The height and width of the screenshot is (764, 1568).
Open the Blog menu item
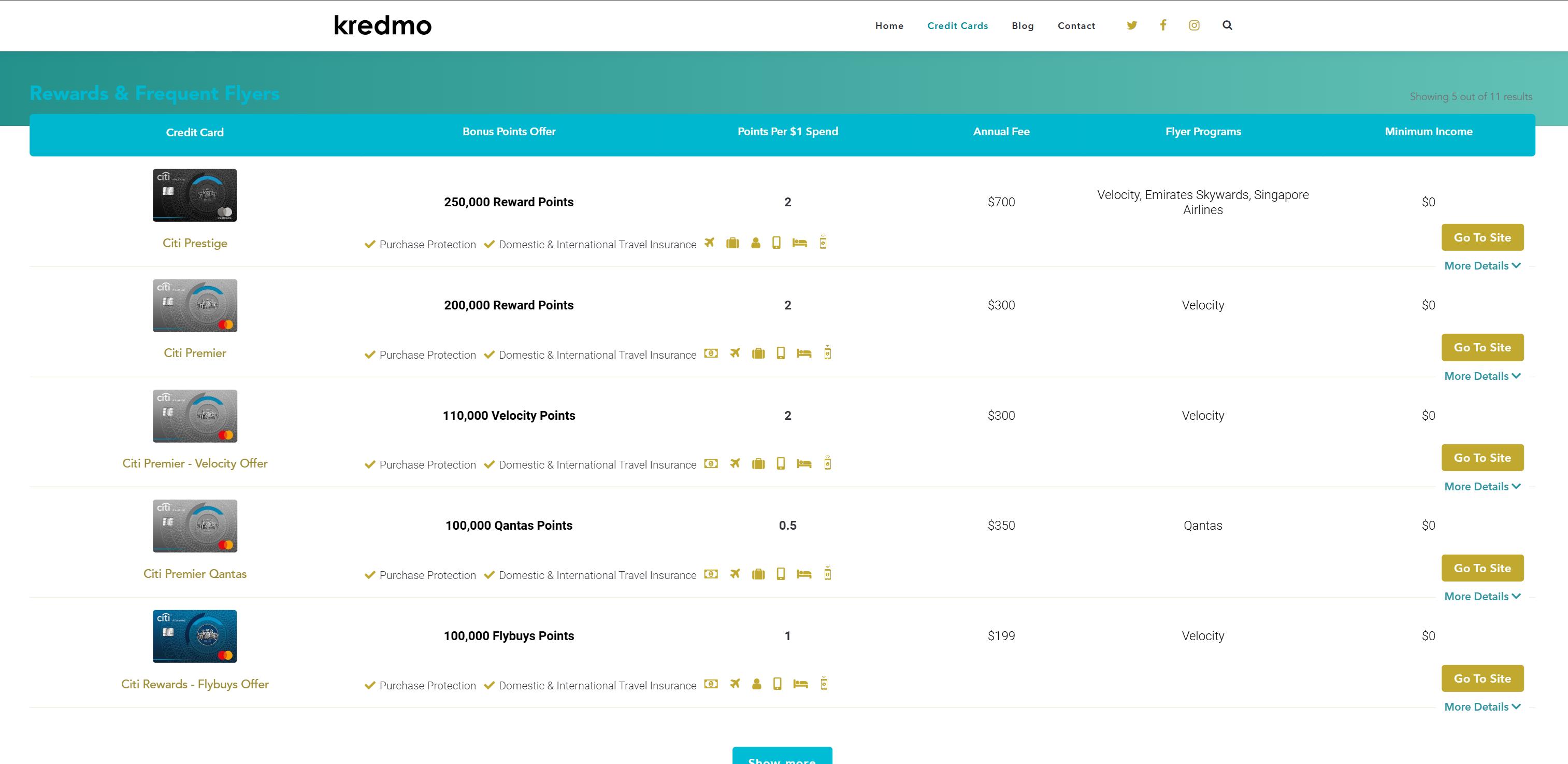coord(1023,25)
